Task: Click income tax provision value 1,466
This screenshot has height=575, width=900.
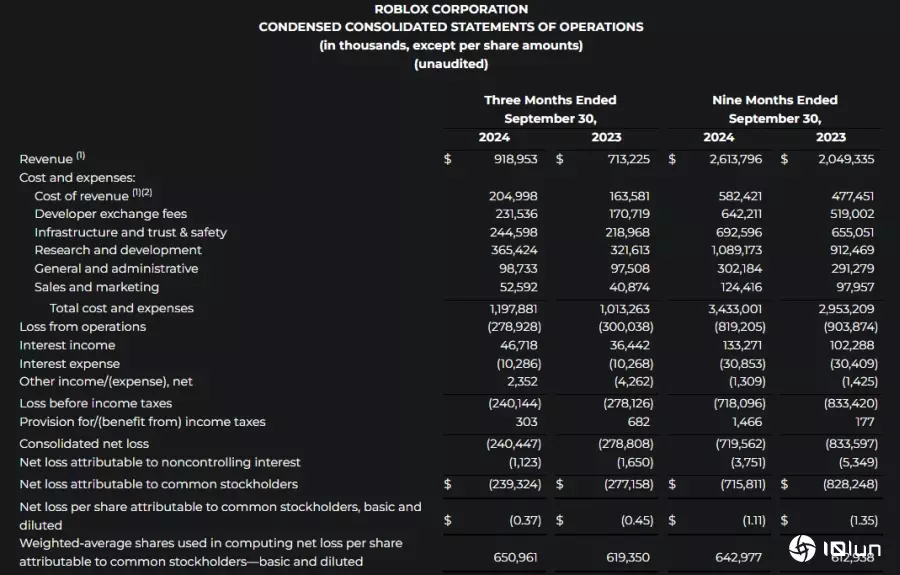Action: click(x=747, y=422)
